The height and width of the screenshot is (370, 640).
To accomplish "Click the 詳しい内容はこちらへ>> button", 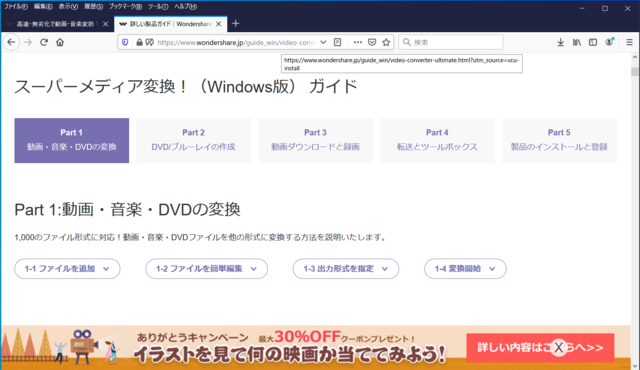I will point(540,348).
